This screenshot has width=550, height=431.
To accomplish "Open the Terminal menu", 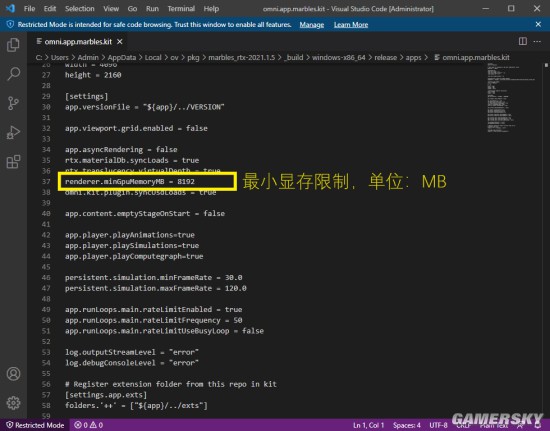I will coord(181,9).
